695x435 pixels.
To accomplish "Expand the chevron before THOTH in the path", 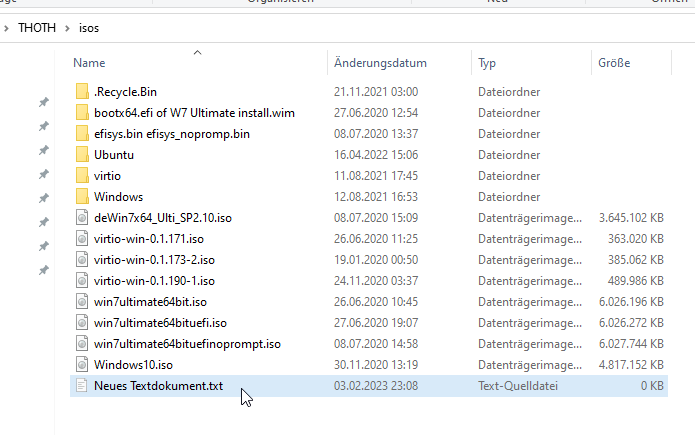I will (6, 28).
